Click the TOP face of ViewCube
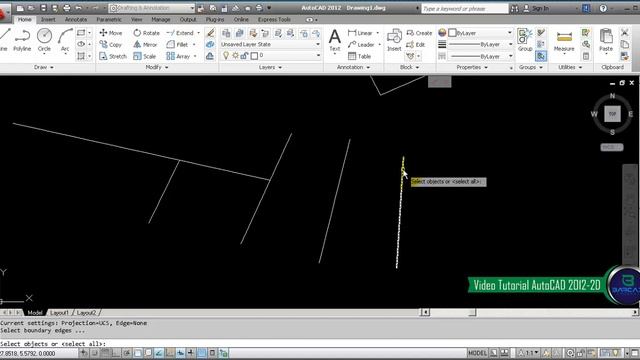The image size is (640, 360). coord(612,114)
